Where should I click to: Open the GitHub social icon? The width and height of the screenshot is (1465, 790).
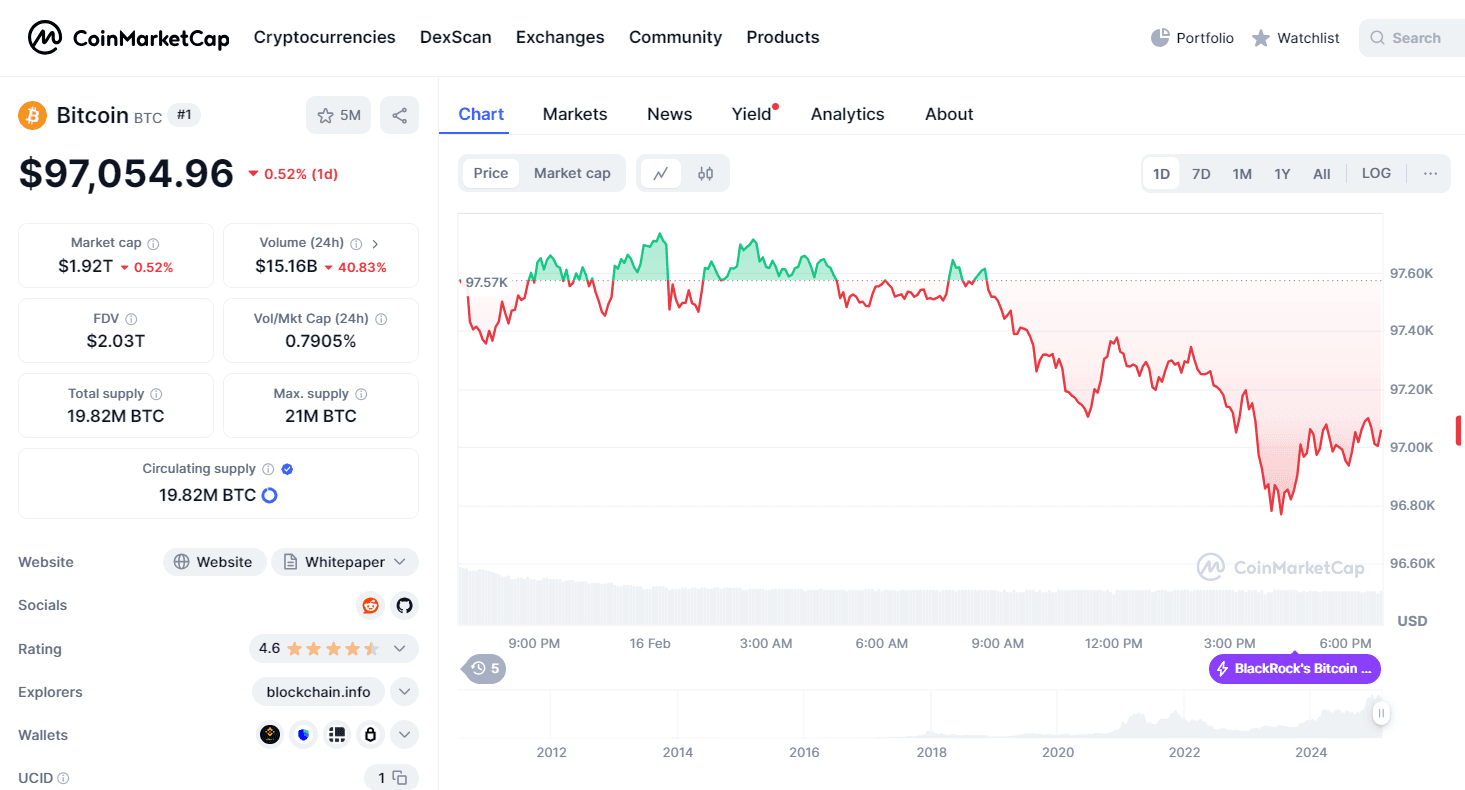click(404, 605)
